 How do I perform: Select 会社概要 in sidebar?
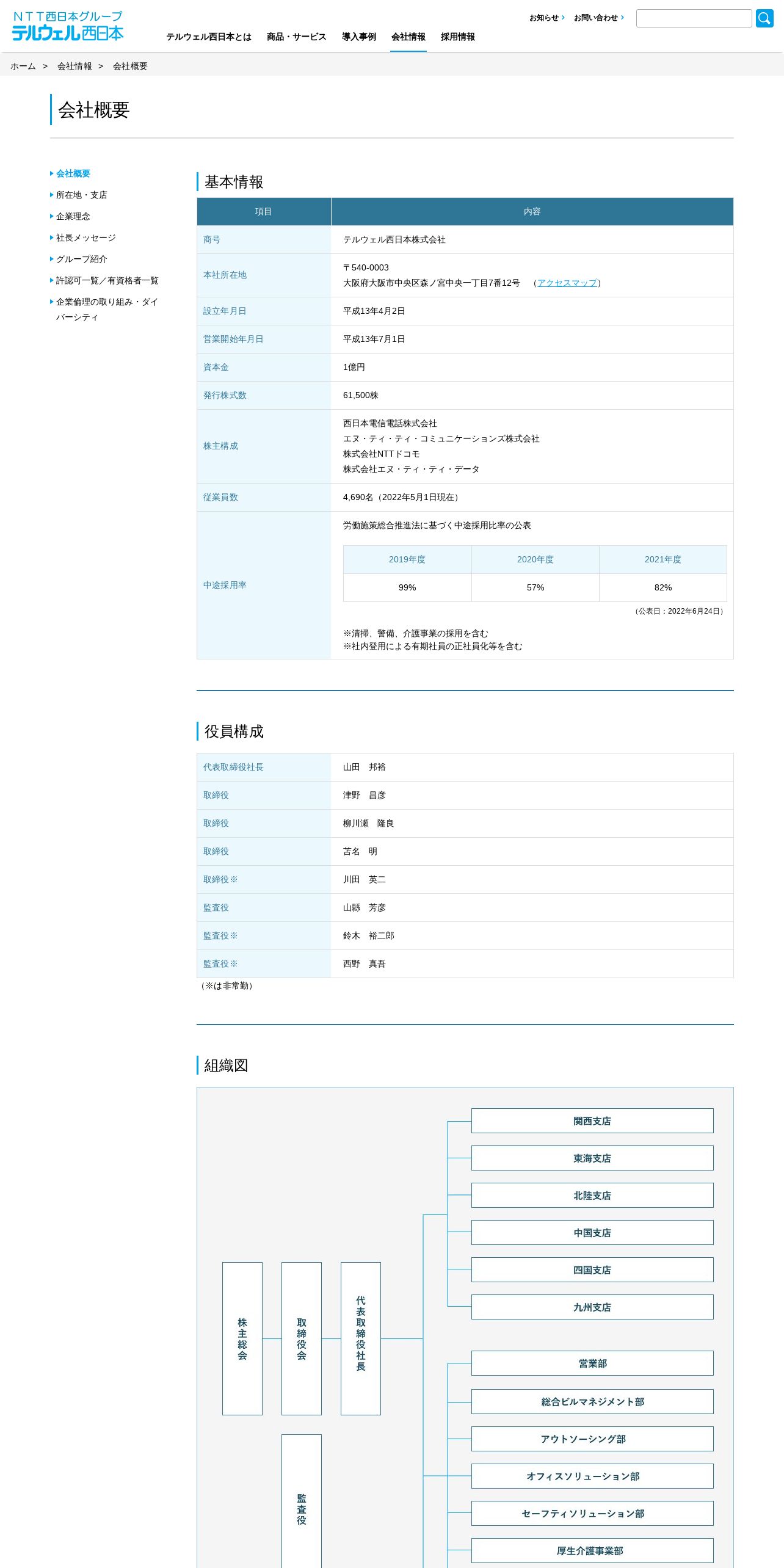pos(73,173)
